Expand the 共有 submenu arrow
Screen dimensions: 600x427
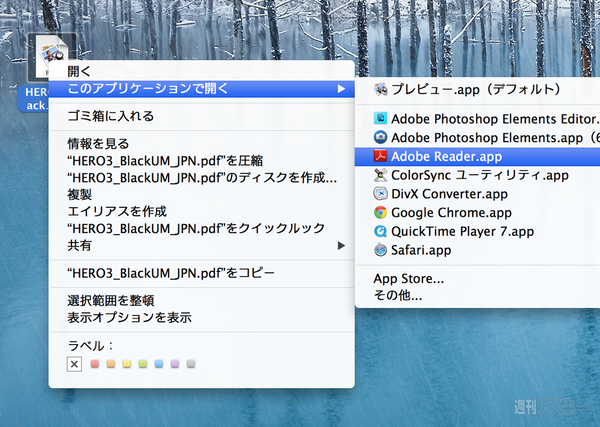pyautogui.click(x=341, y=245)
